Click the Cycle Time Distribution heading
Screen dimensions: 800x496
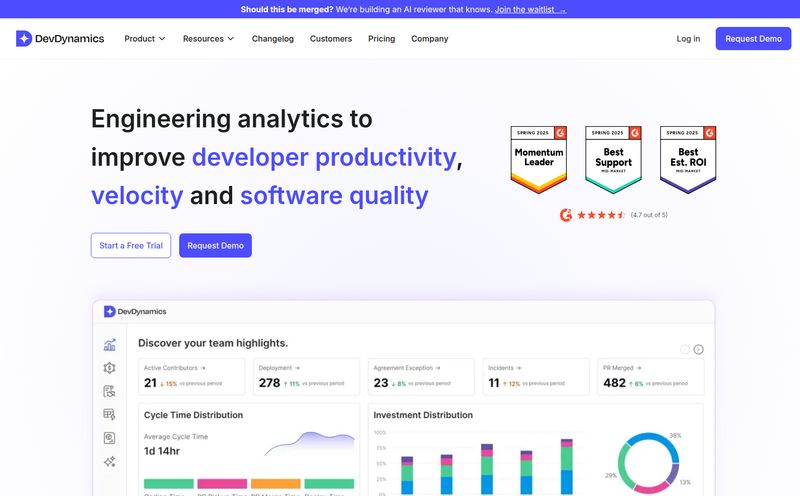193,415
